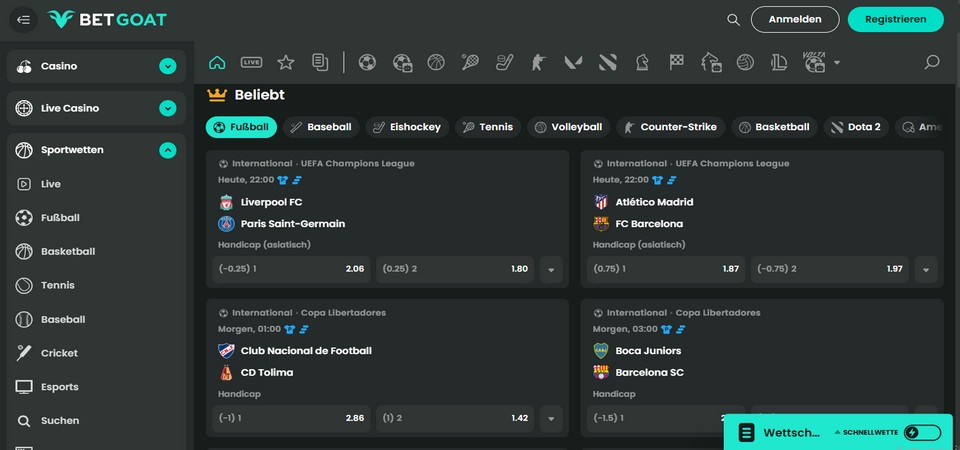Screen dimensions: 960x450
Task: Go to the sports home icon
Action: tap(217, 62)
